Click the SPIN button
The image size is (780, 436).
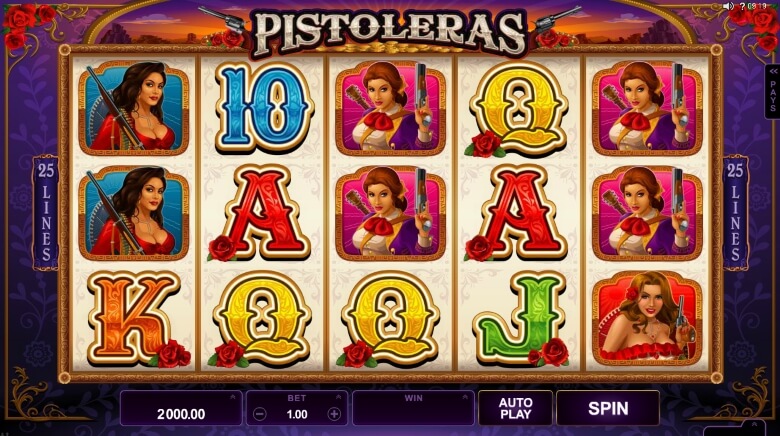click(x=608, y=408)
